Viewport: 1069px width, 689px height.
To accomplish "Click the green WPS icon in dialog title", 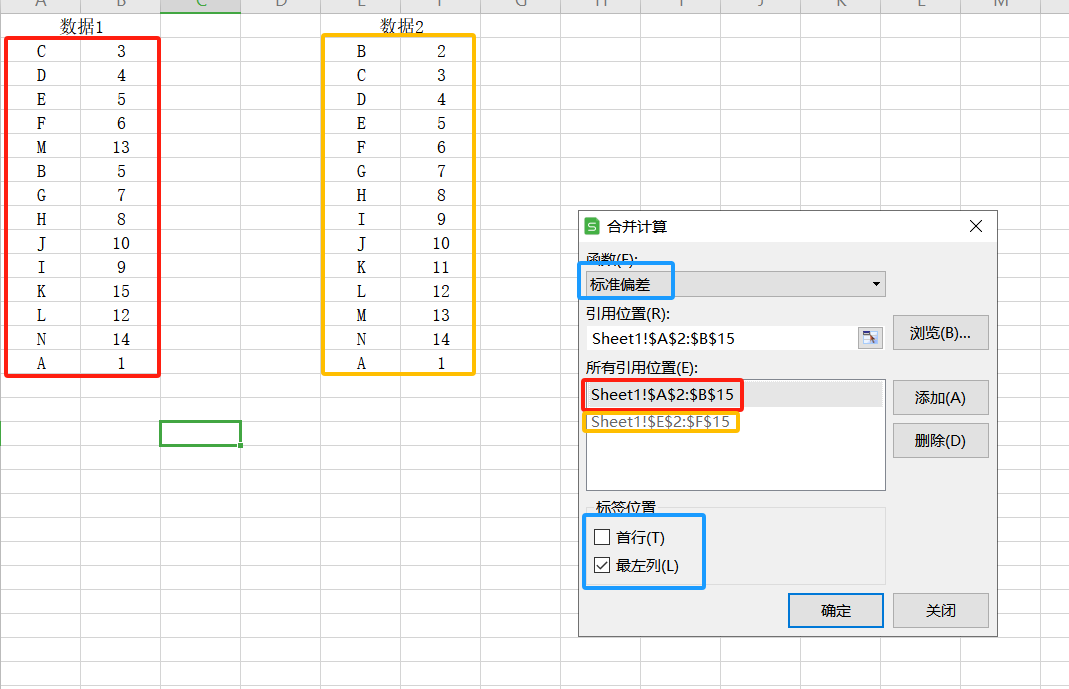I will (x=592, y=226).
